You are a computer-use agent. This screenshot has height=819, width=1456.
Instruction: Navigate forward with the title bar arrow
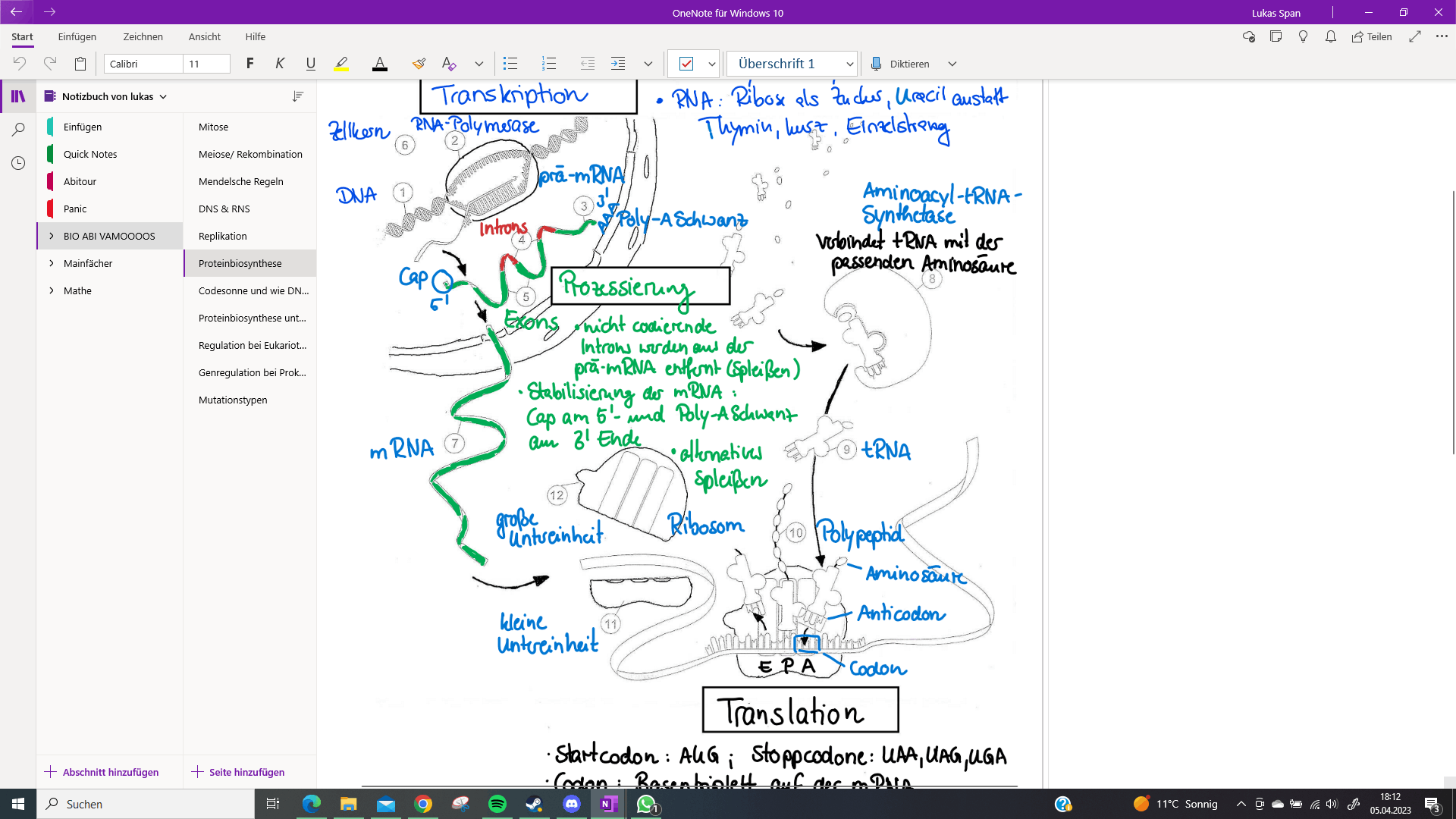pyautogui.click(x=49, y=12)
